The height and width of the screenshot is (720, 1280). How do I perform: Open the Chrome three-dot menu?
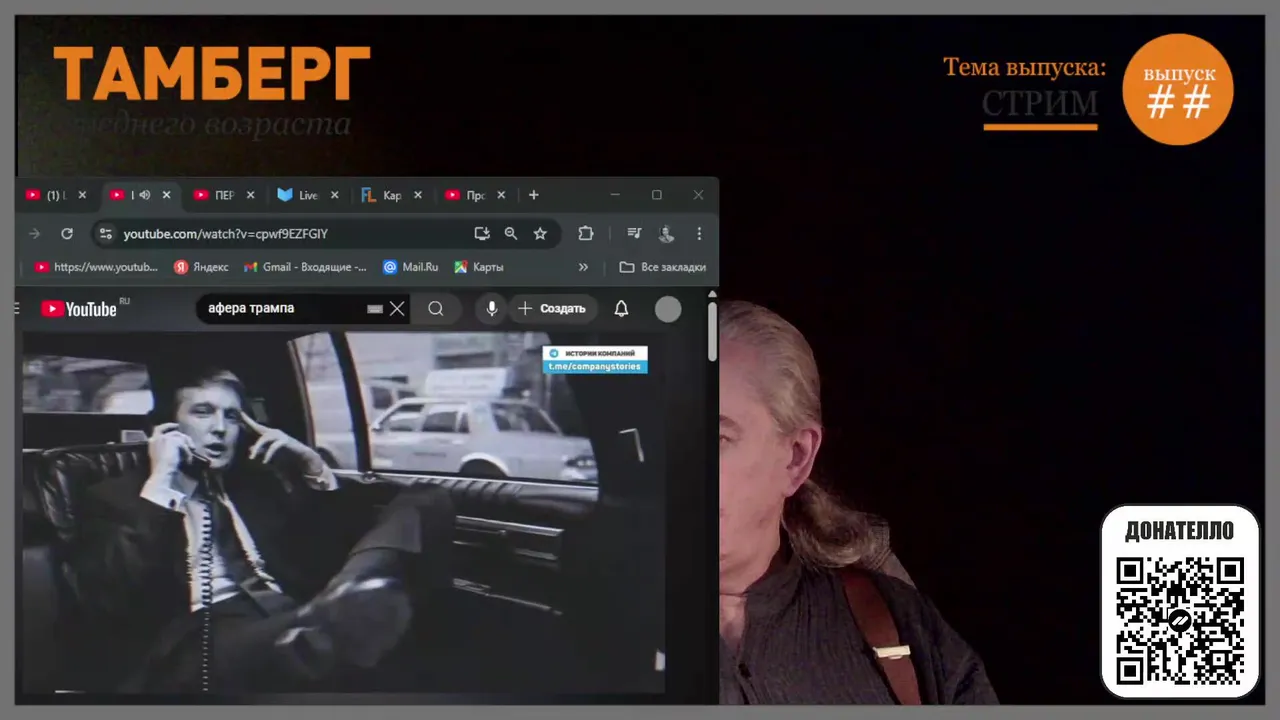(x=699, y=233)
